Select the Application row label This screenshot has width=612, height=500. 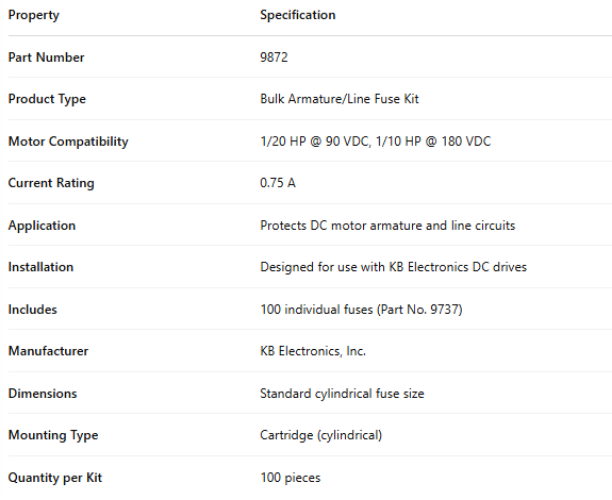43,225
